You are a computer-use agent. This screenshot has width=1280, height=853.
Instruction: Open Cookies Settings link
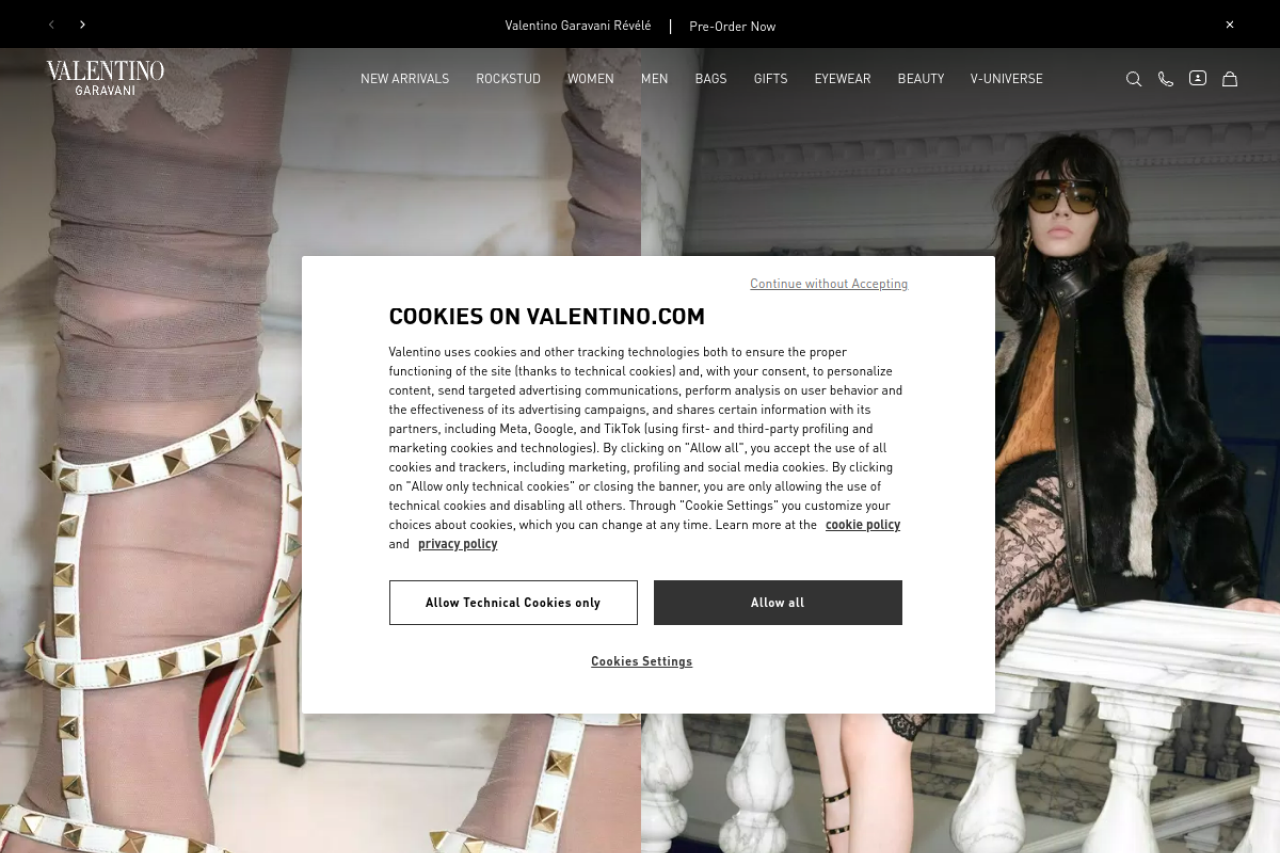pos(642,661)
